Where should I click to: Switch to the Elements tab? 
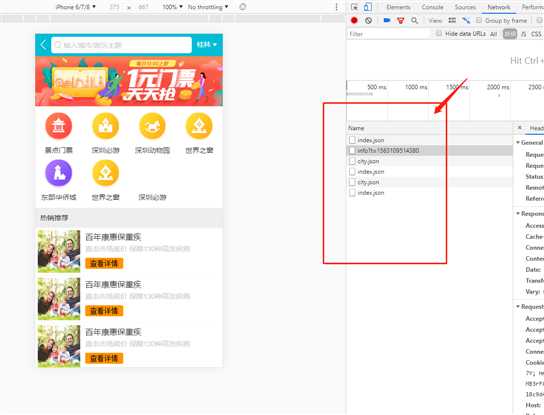pos(398,7)
